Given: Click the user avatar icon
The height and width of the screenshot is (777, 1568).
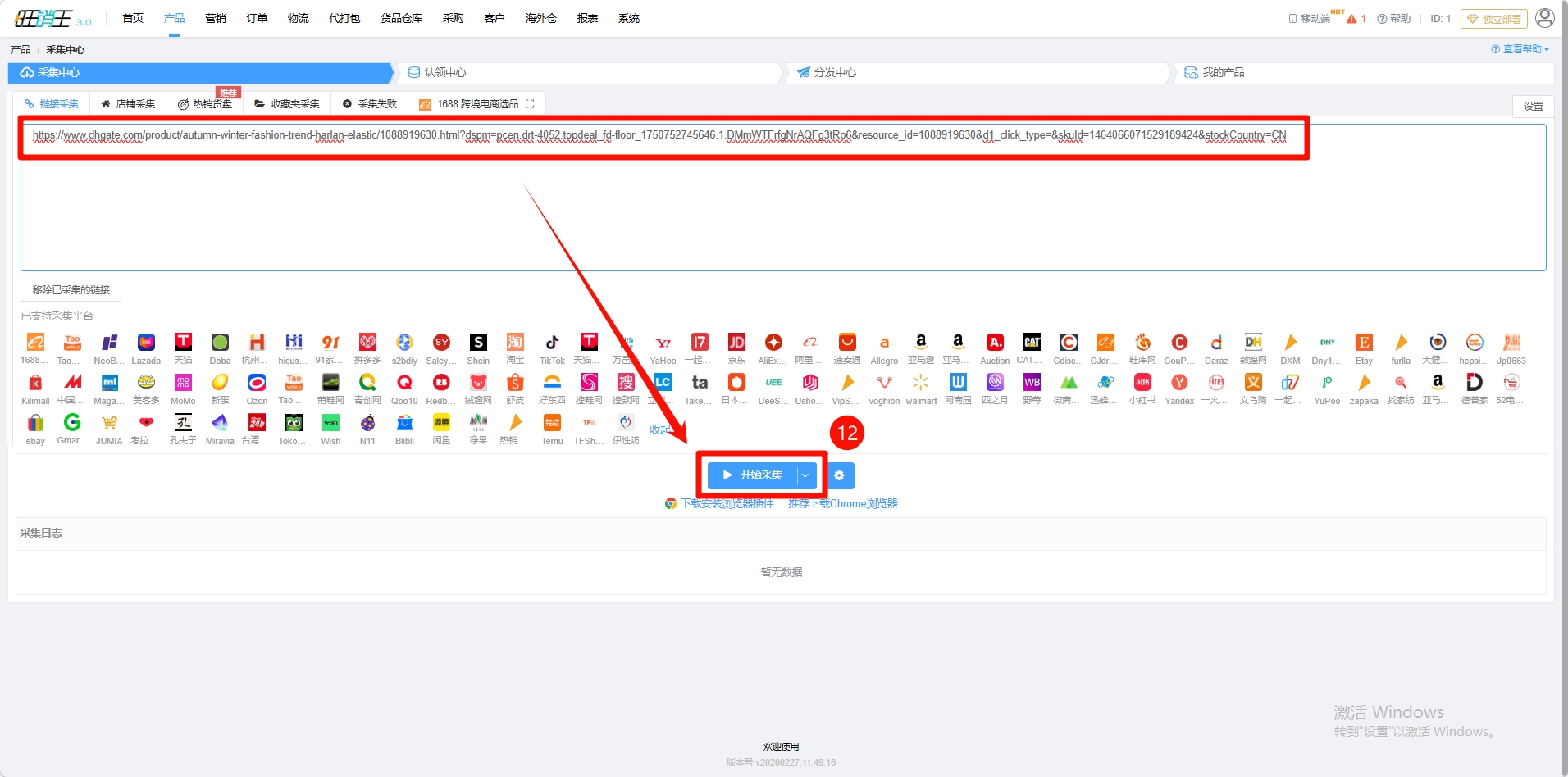Looking at the screenshot, I should 1544,18.
